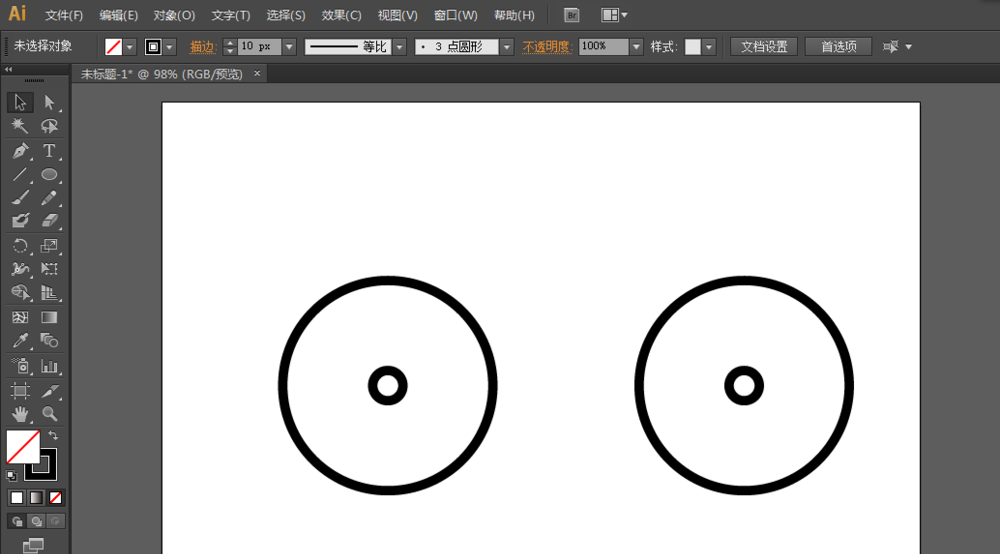This screenshot has height=554, width=1000.
Task: Set paint to None in tools panel
Action: tap(56, 497)
